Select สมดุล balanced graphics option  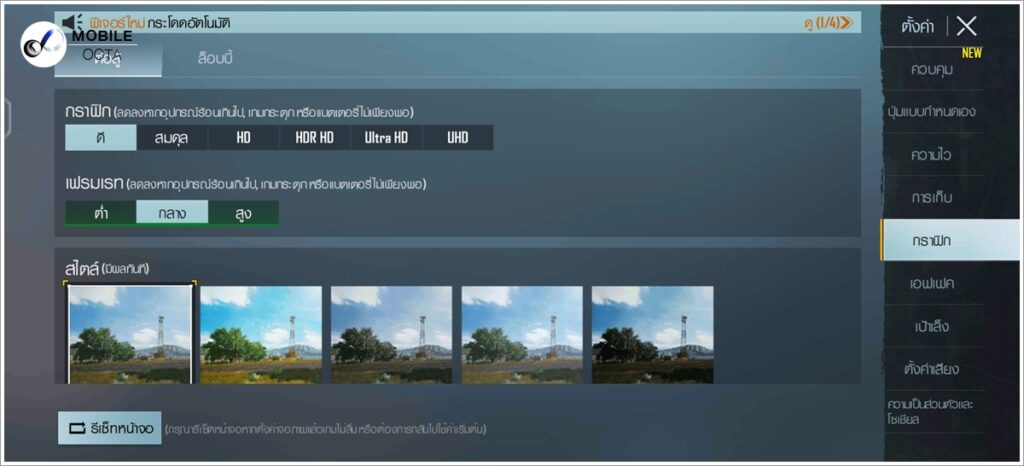click(172, 138)
